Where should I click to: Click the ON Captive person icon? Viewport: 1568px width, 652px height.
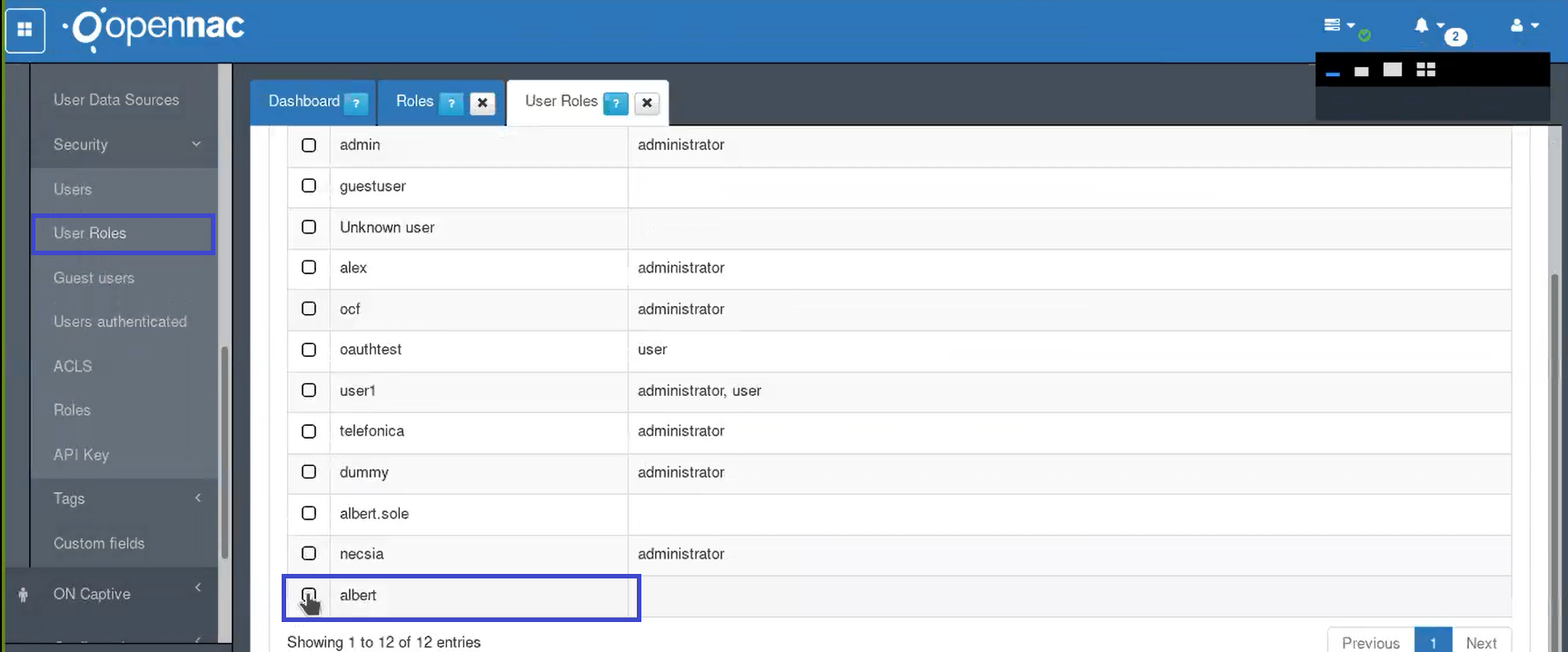(x=24, y=595)
